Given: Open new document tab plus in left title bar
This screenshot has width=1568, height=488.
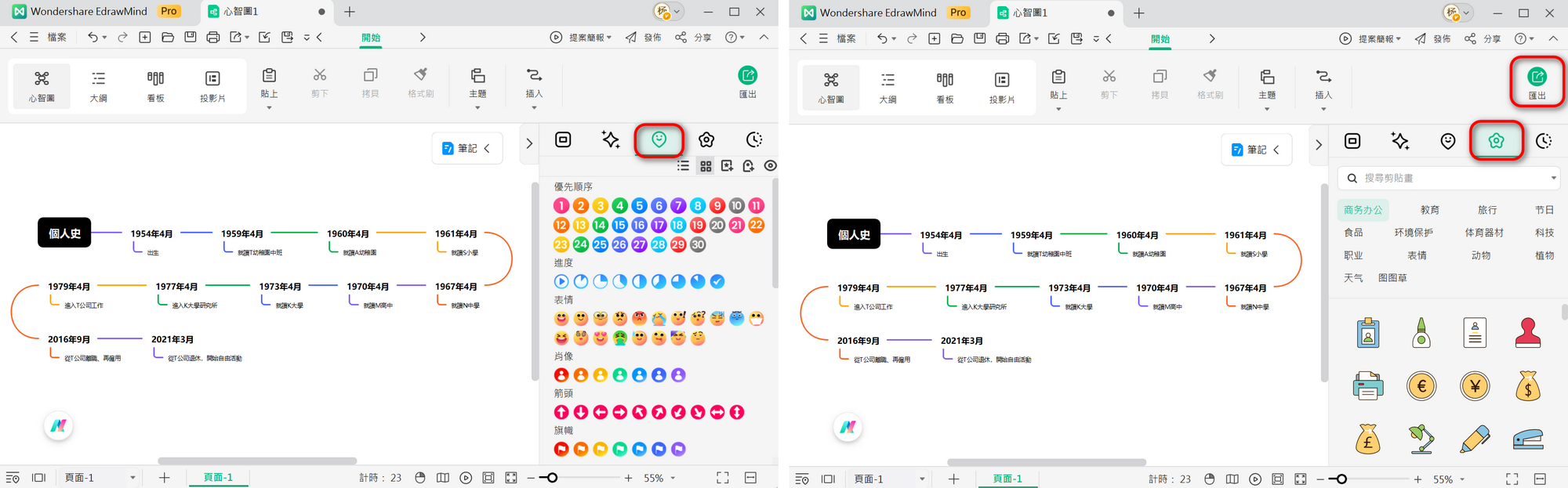Looking at the screenshot, I should 350,12.
